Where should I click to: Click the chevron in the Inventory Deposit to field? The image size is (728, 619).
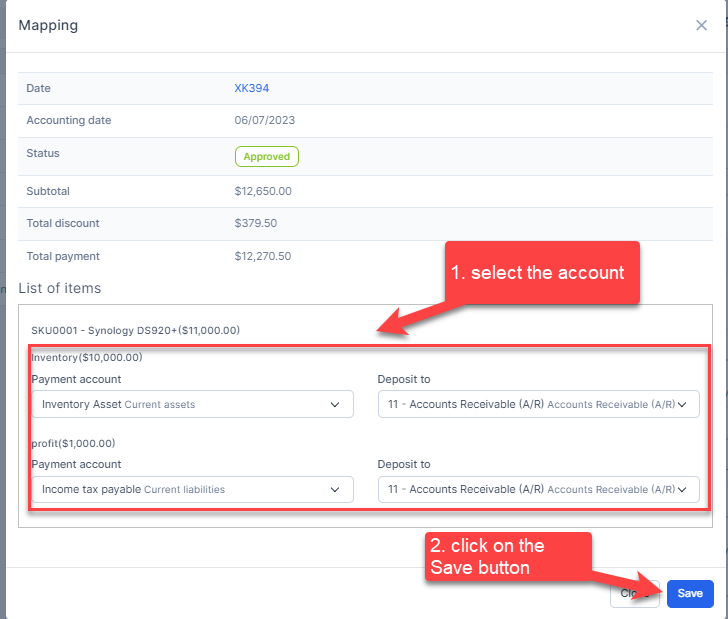coord(685,404)
